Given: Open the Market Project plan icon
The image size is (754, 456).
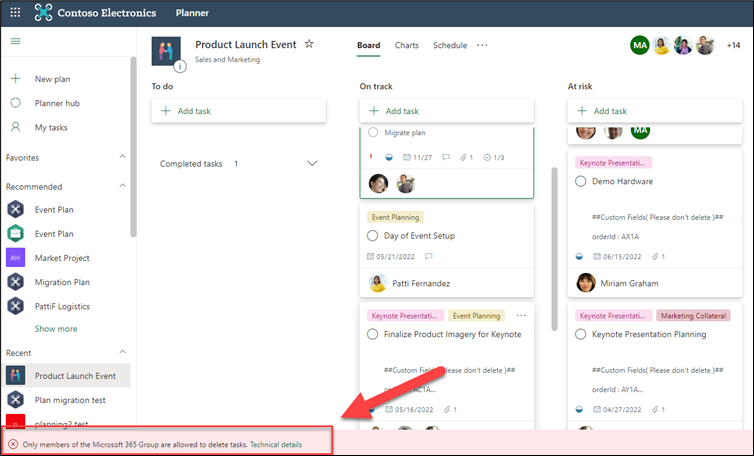Looking at the screenshot, I should 15,257.
